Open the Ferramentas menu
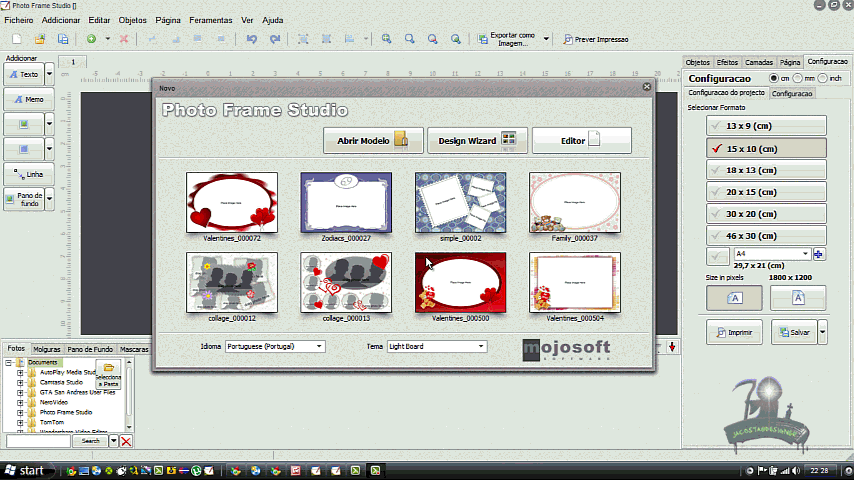The image size is (854, 480). click(x=210, y=20)
